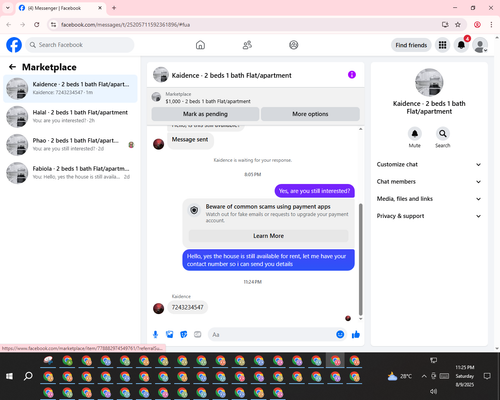
Task: Open Fabiola conversation in list
Action: click(70, 173)
